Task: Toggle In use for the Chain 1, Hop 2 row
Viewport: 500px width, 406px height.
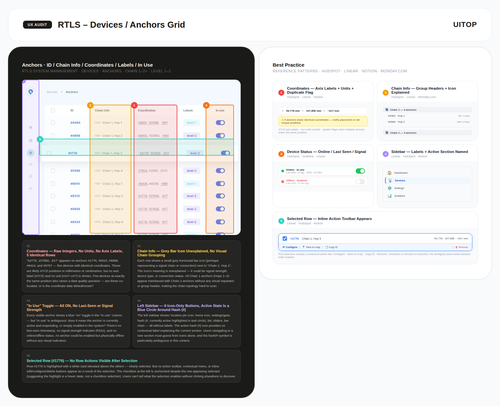Action: click(x=220, y=136)
